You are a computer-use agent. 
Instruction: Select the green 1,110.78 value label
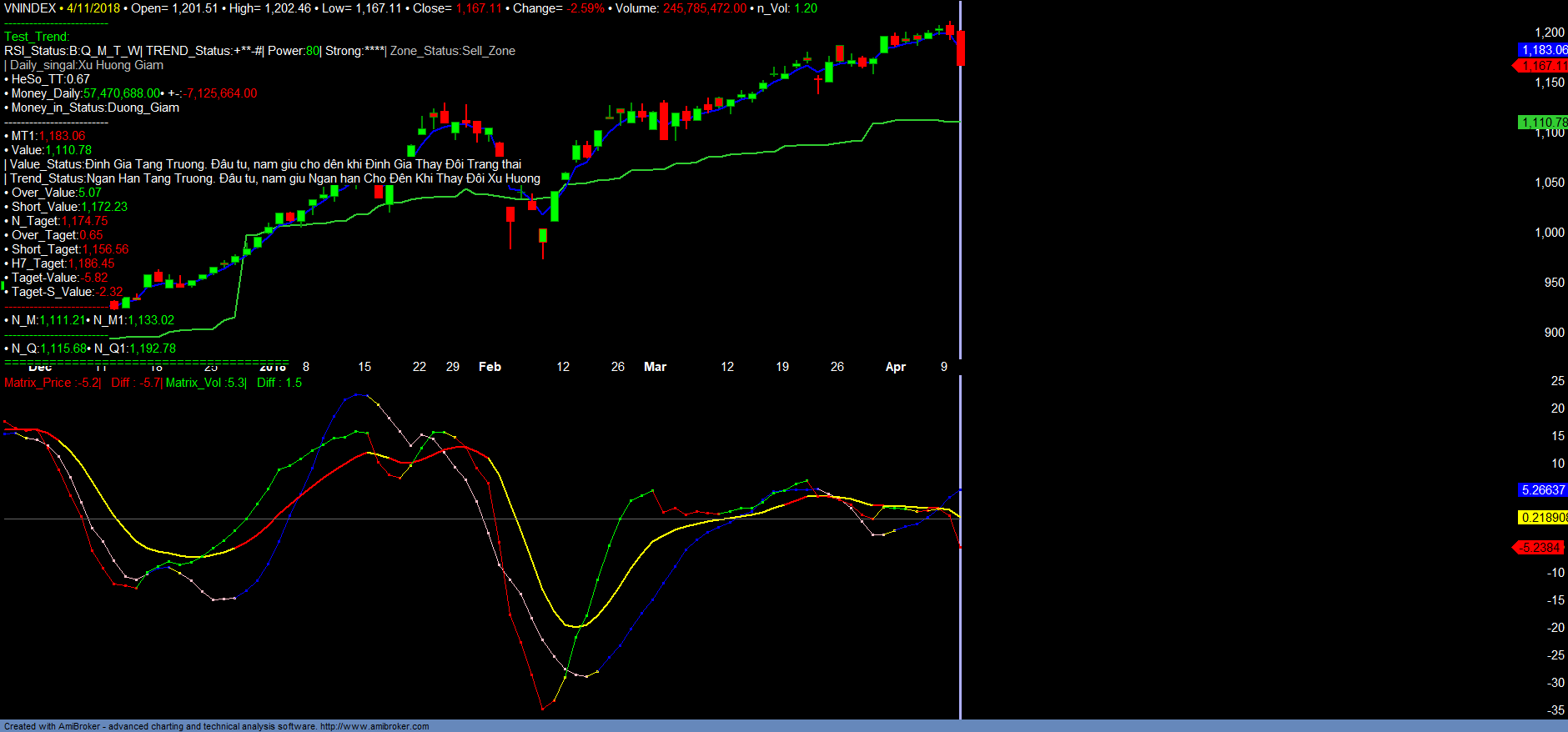1542,123
